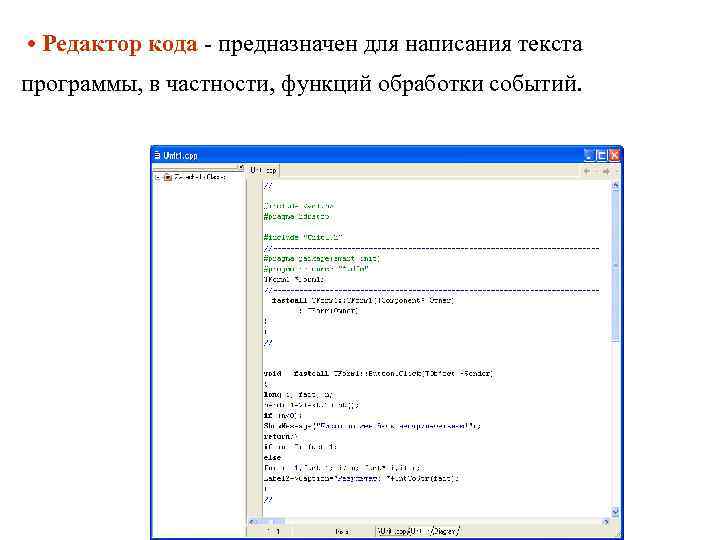Image resolution: width=720 pixels, height=540 pixels.
Task: Click the insert mode status panel
Action: coord(342,531)
